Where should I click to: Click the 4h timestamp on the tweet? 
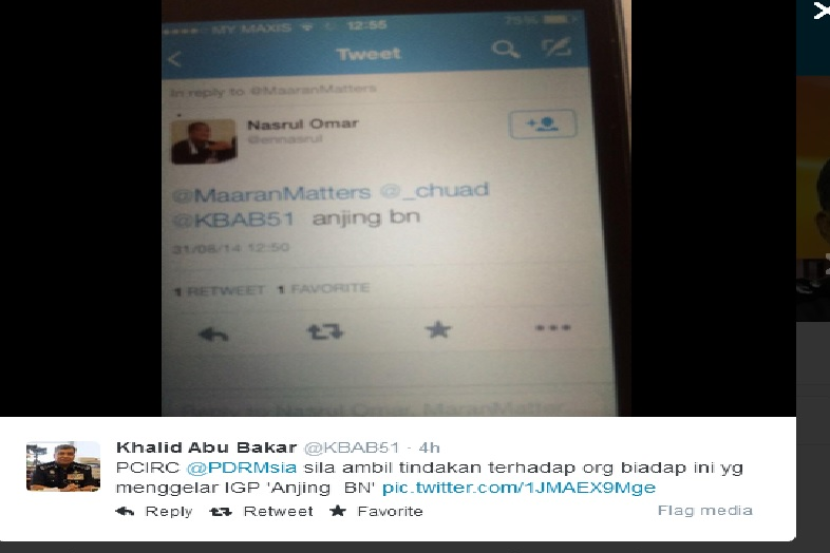click(429, 448)
